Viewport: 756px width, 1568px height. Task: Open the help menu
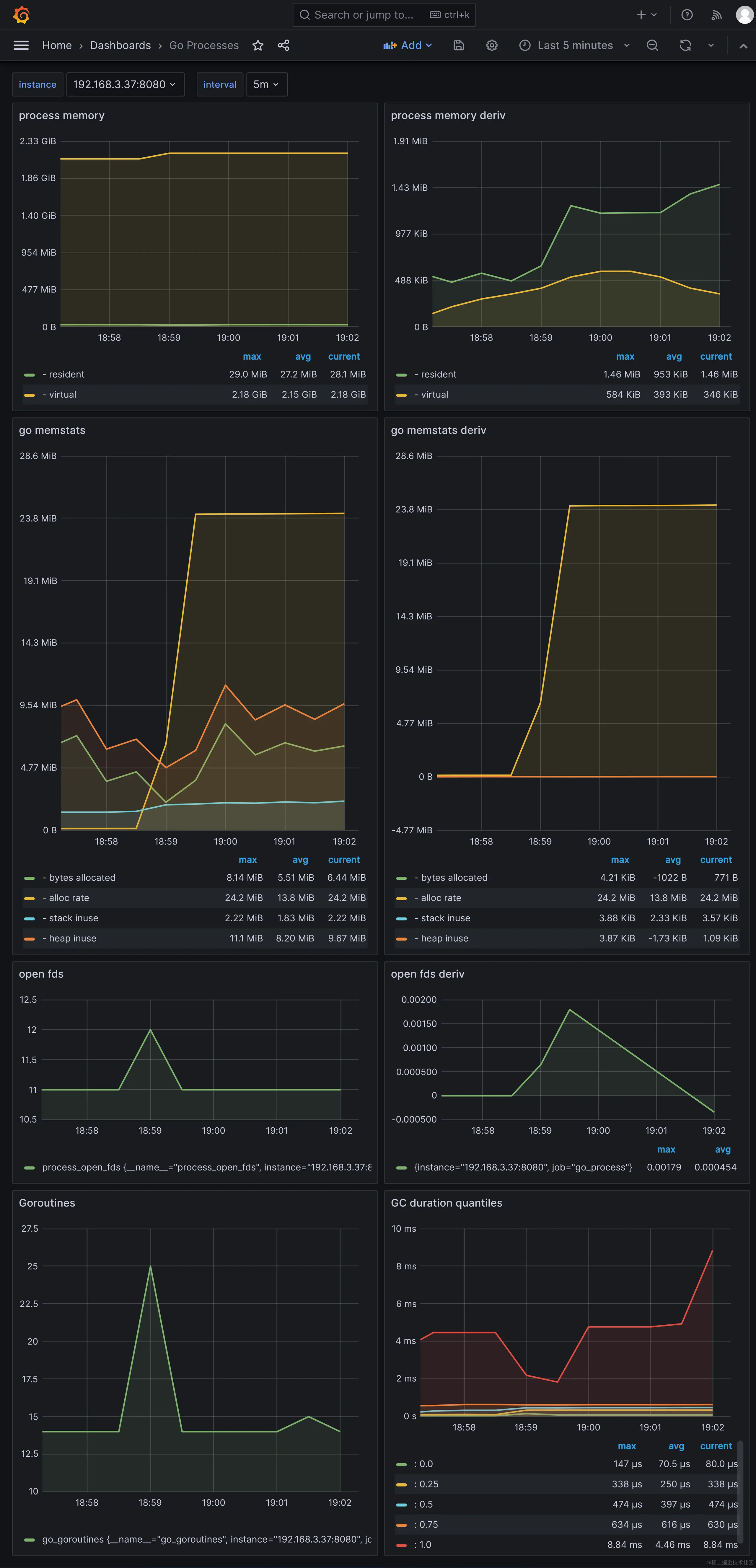tap(687, 14)
